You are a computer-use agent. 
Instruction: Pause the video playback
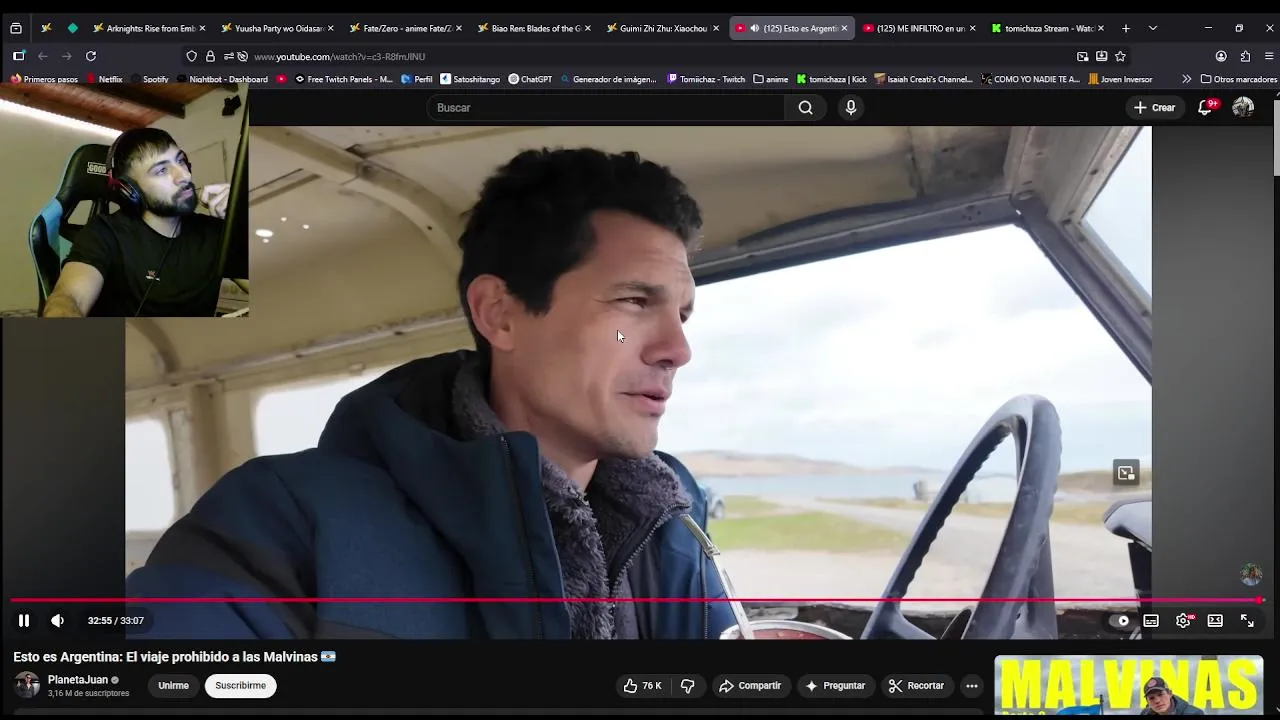click(x=24, y=621)
